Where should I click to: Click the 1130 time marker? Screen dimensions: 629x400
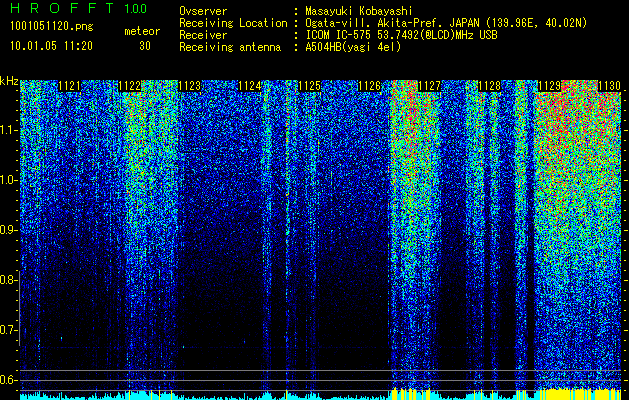(x=610, y=86)
